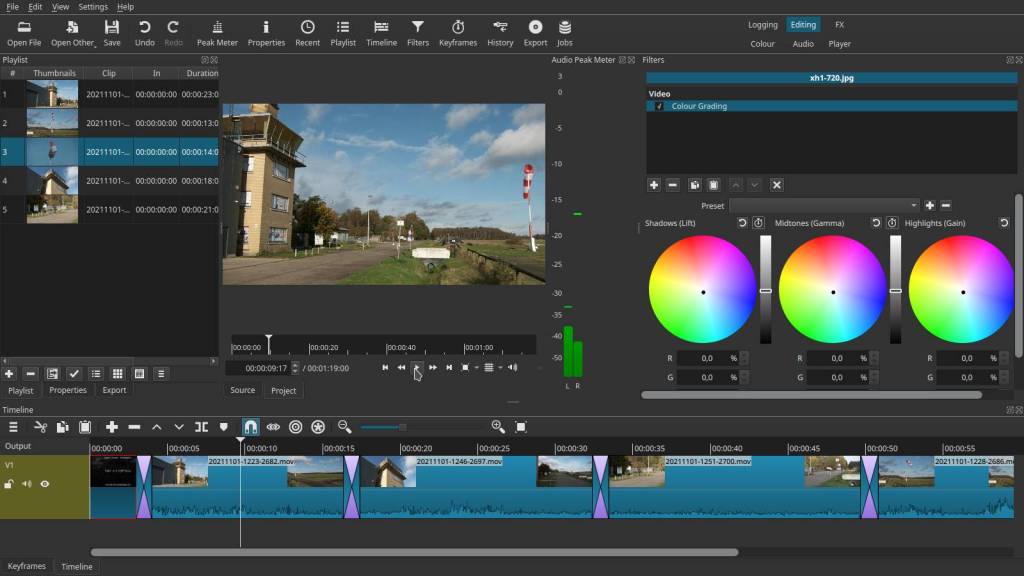Viewport: 1024px width, 576px height.
Task: Open the Preset dropdown in Filters
Action: coord(824,205)
